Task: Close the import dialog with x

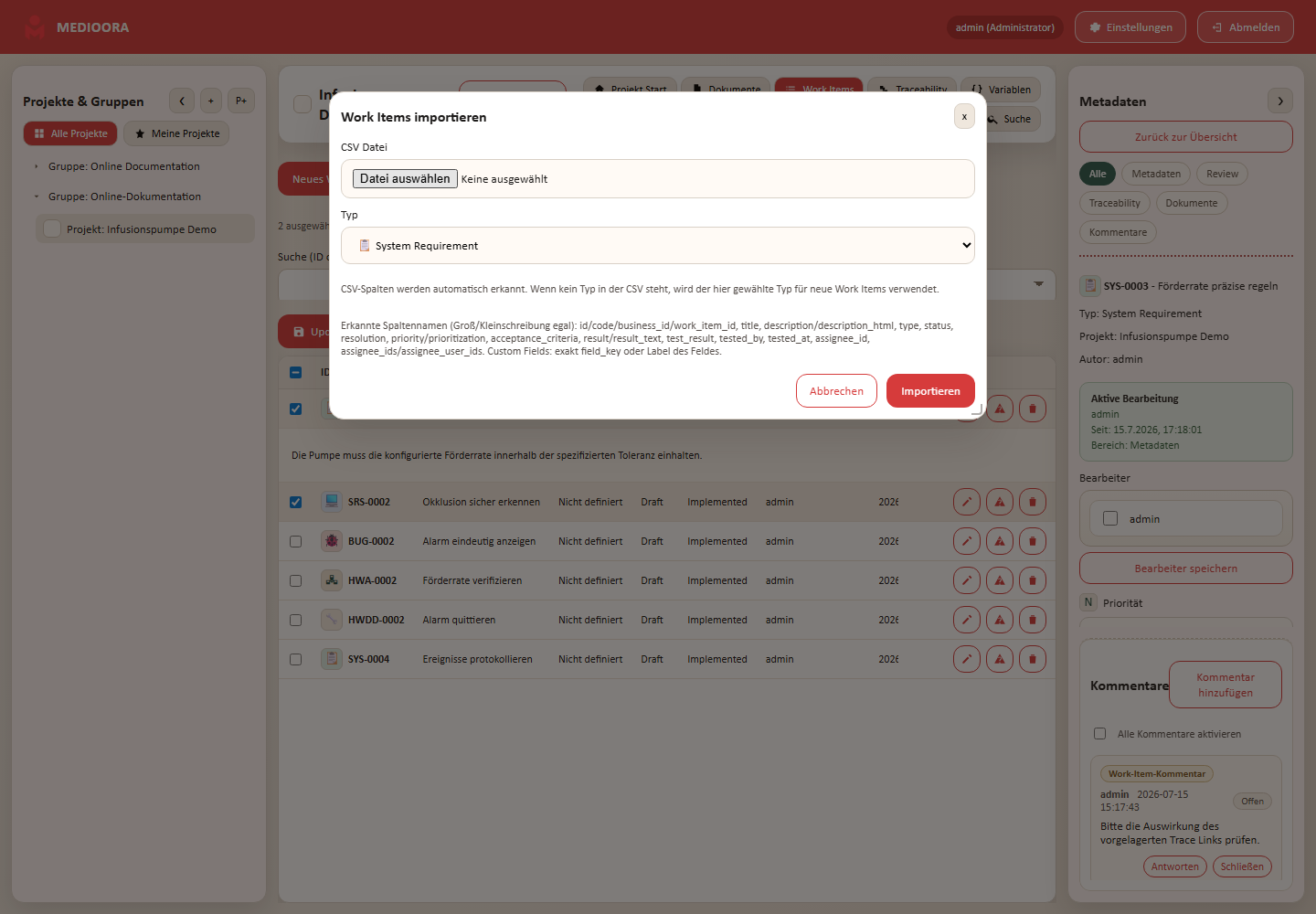Action: 964,116
